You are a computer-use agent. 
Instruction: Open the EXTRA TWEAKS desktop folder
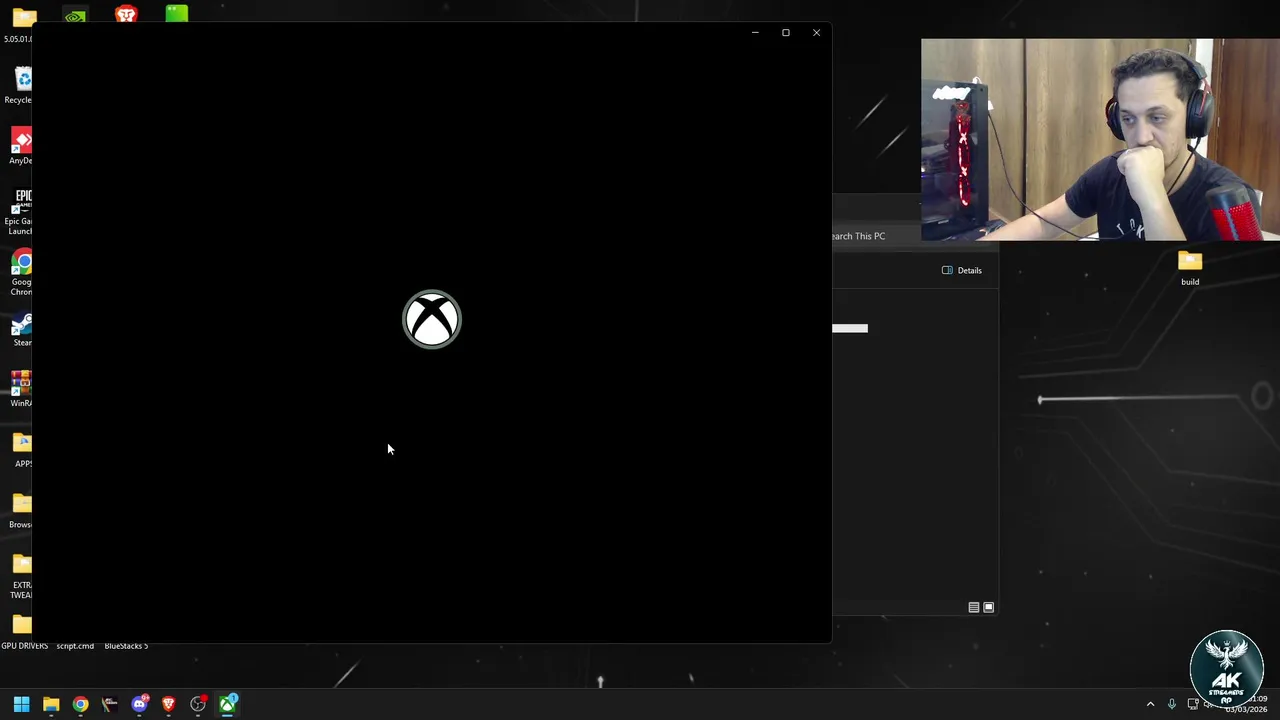point(21,576)
